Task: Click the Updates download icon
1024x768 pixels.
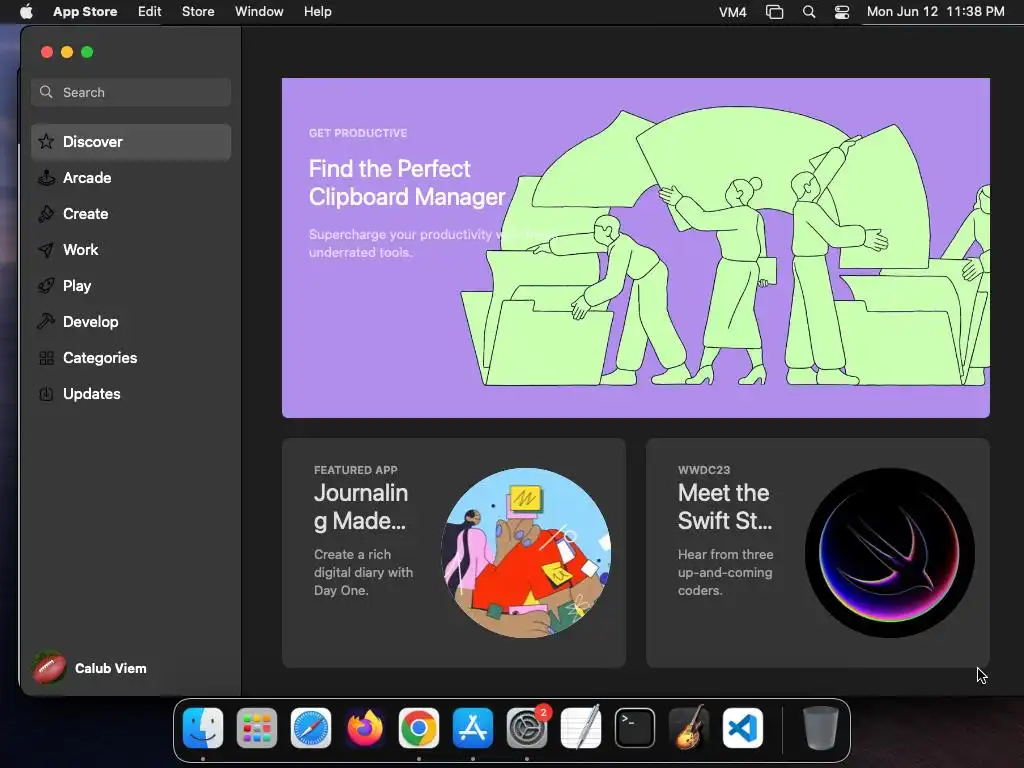Action: 46,394
